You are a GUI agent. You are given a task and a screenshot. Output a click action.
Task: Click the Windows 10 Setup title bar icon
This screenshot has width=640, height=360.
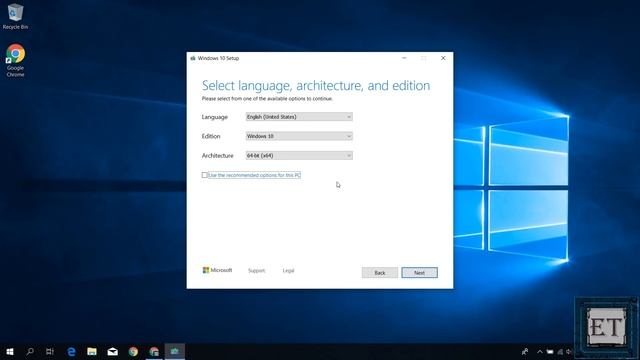[x=193, y=58]
